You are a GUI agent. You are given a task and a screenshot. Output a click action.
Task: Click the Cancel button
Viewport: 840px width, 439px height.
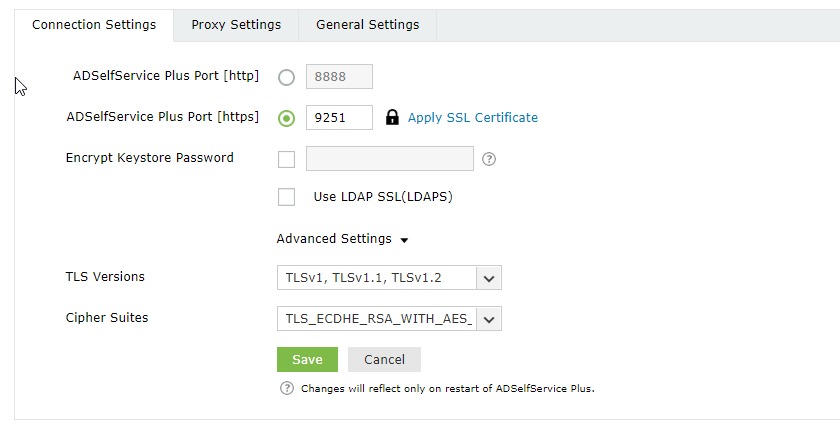(x=384, y=359)
